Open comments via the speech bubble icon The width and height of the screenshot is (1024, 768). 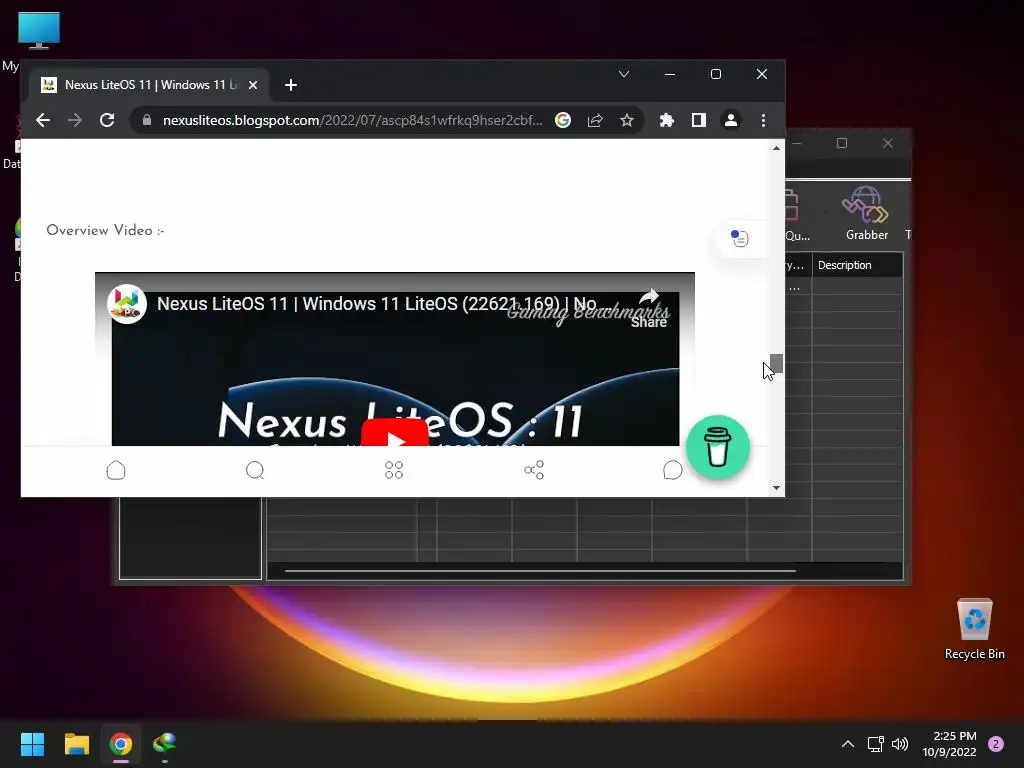673,470
